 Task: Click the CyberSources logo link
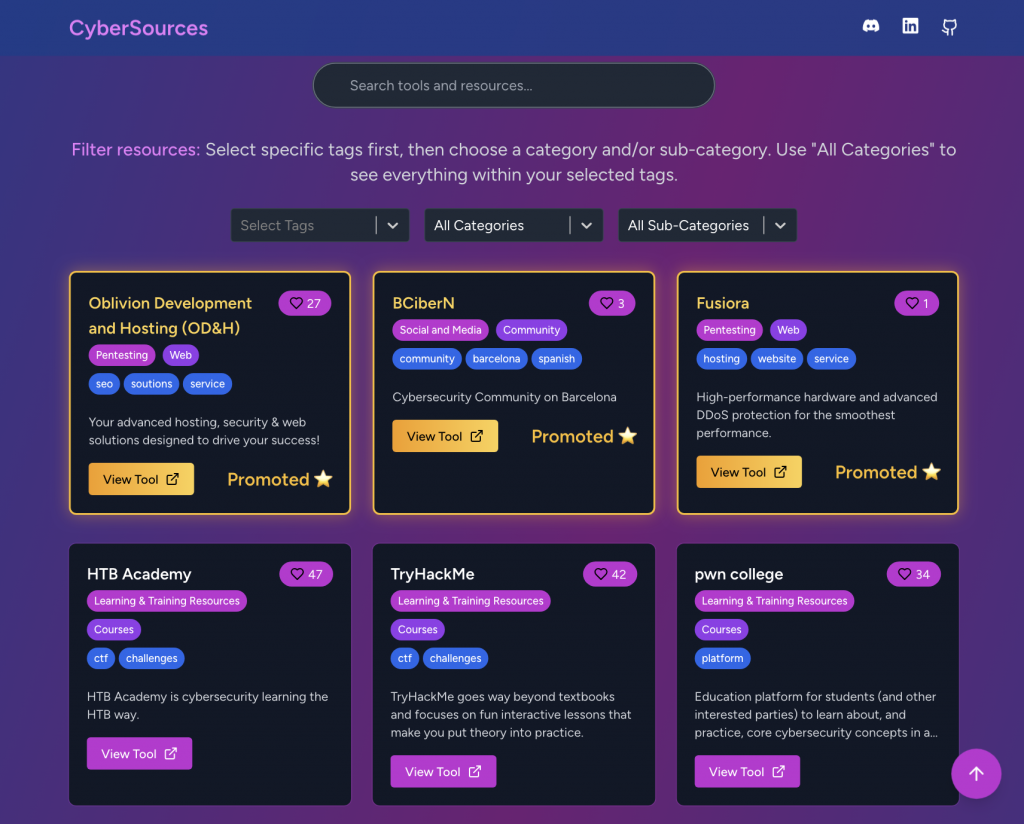(x=138, y=28)
